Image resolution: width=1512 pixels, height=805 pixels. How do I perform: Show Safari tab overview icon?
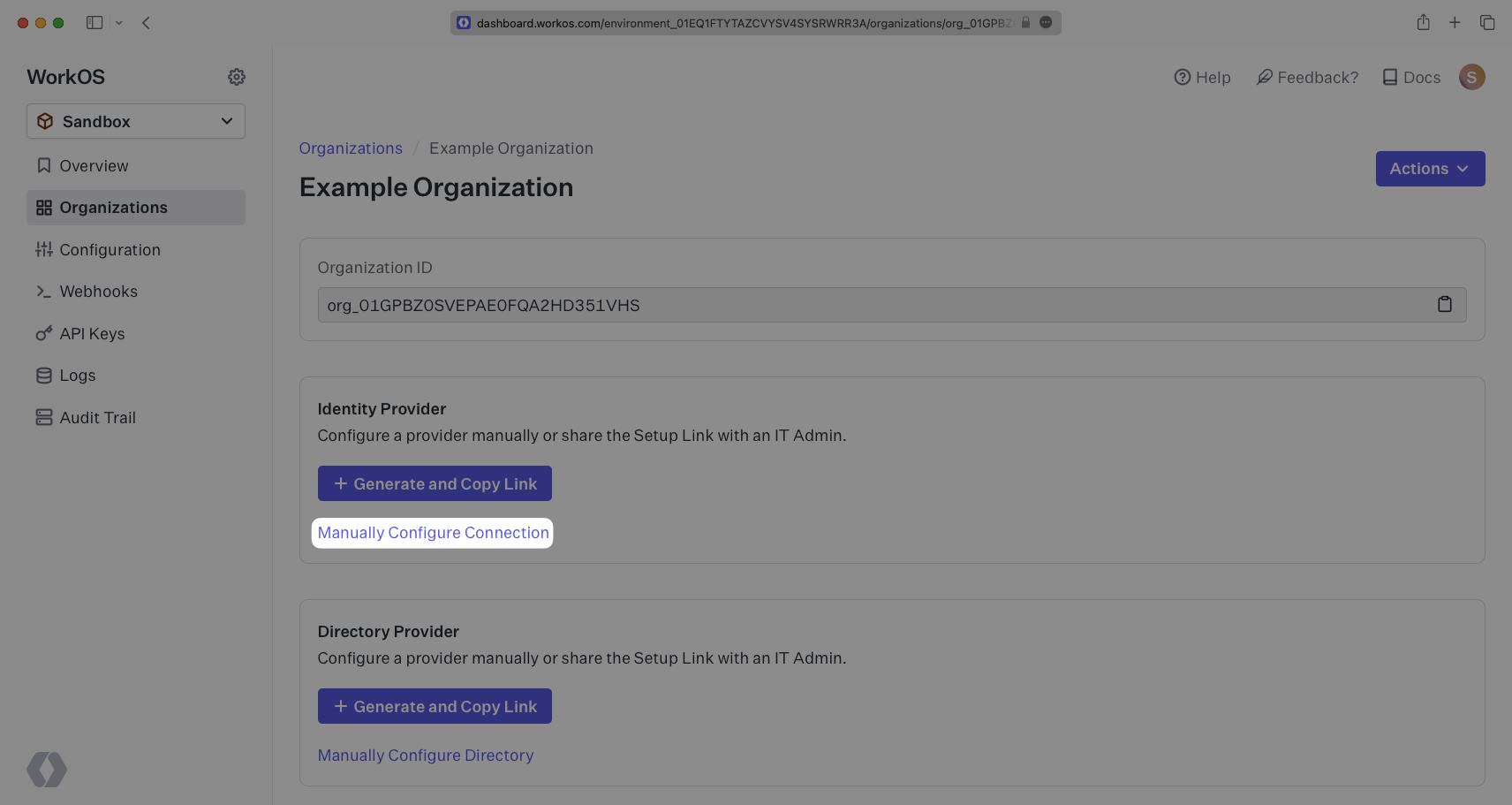click(1487, 23)
